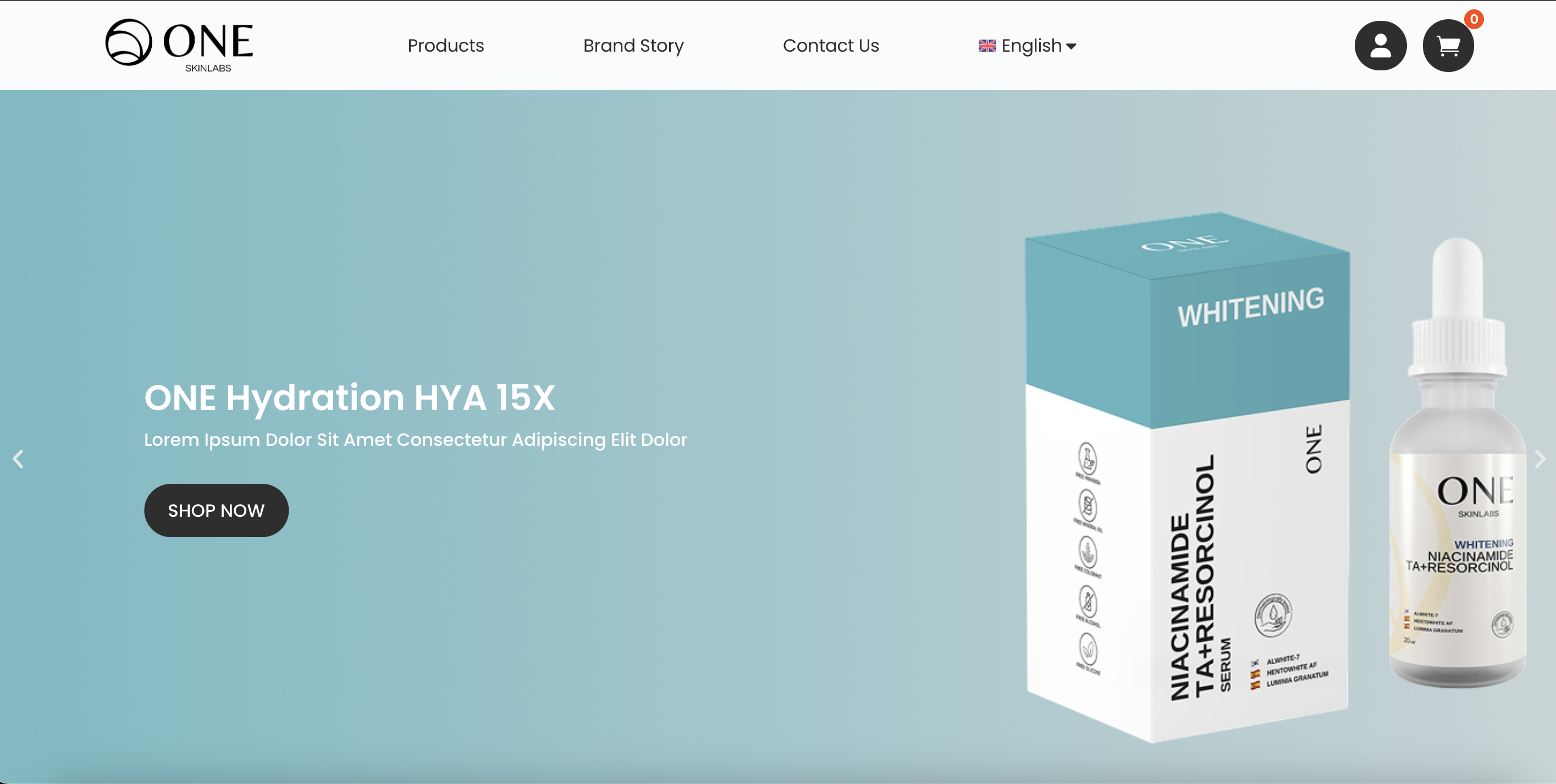Viewport: 1556px width, 784px height.
Task: Click the caret arrow beside English
Action: (x=1072, y=47)
